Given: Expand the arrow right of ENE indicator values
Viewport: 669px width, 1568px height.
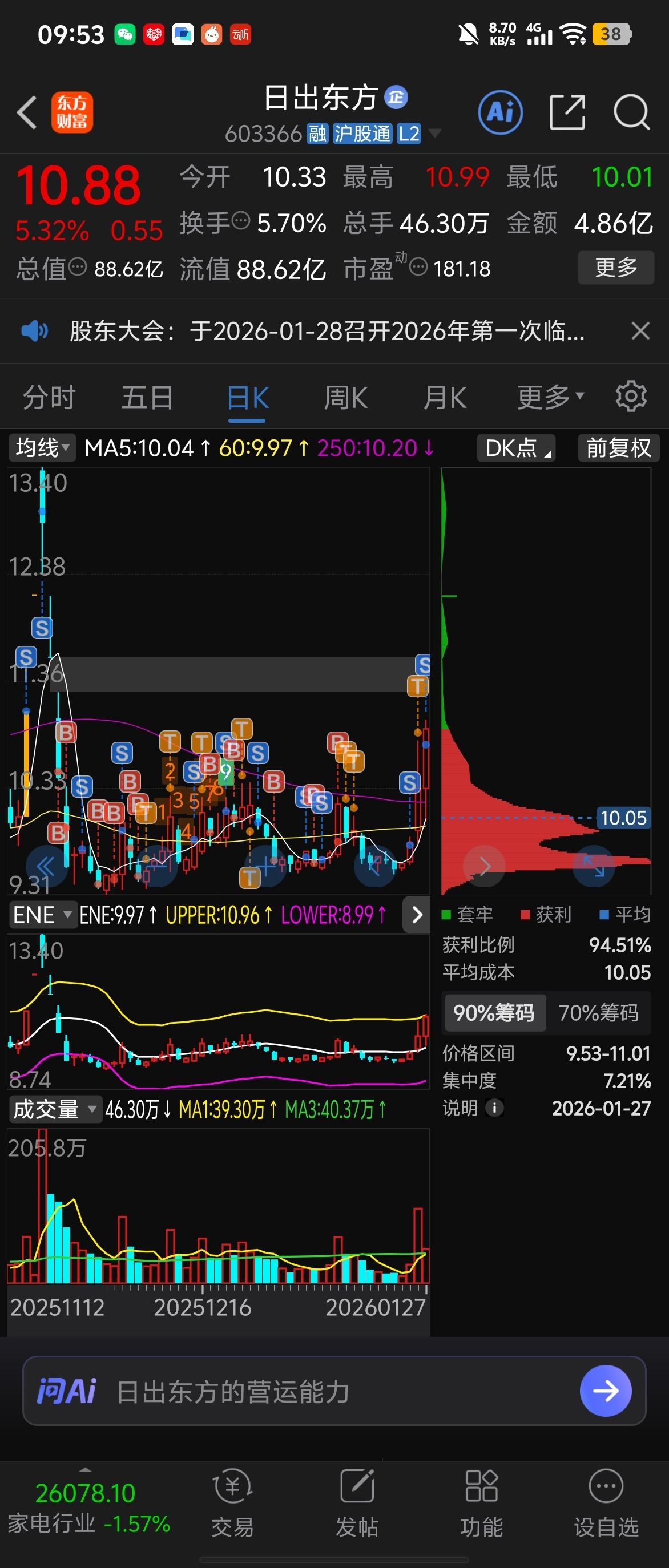Looking at the screenshot, I should click(x=417, y=914).
